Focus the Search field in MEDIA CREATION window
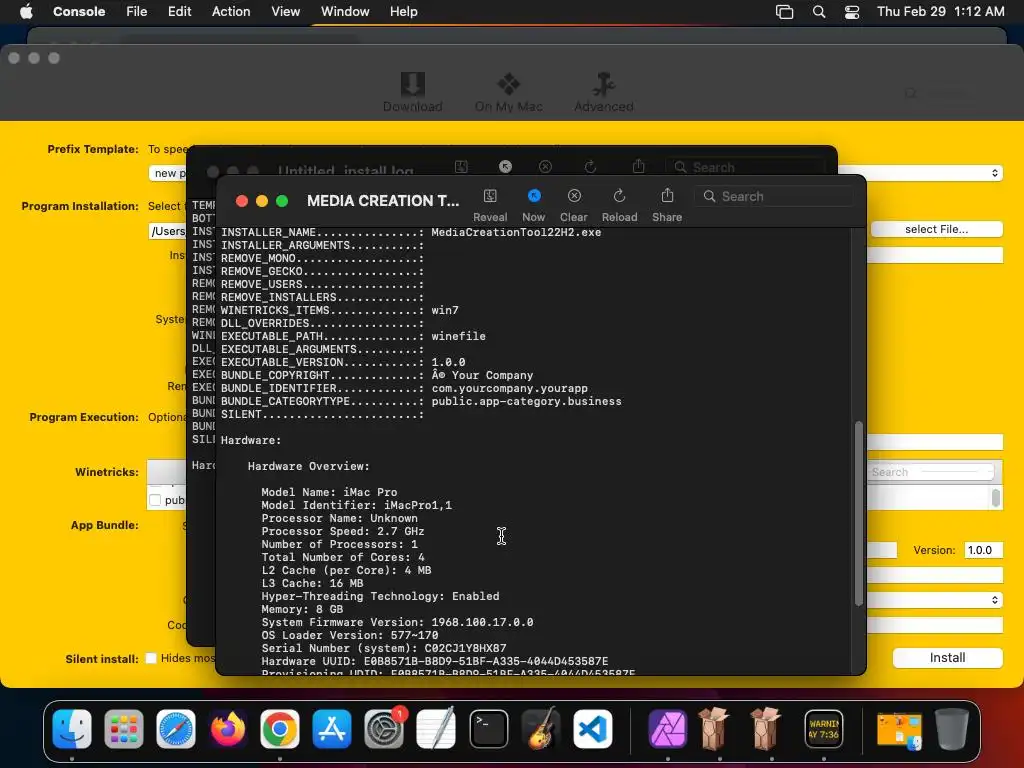Image resolution: width=1024 pixels, height=768 pixels. pos(775,196)
